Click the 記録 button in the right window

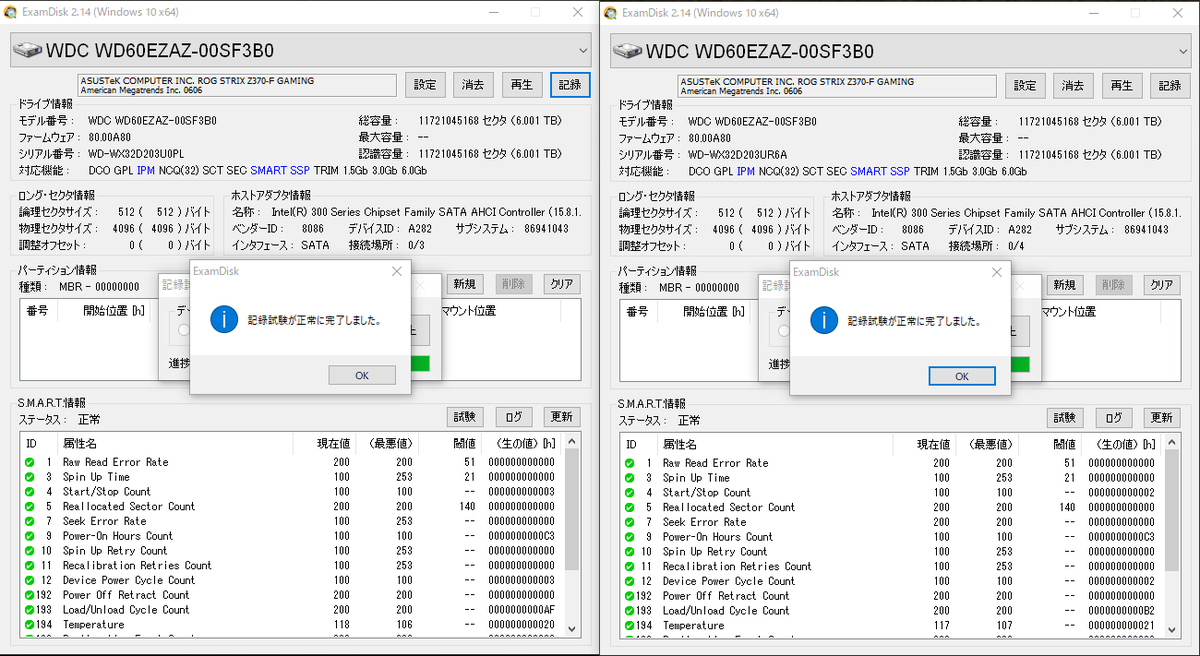(1170, 86)
